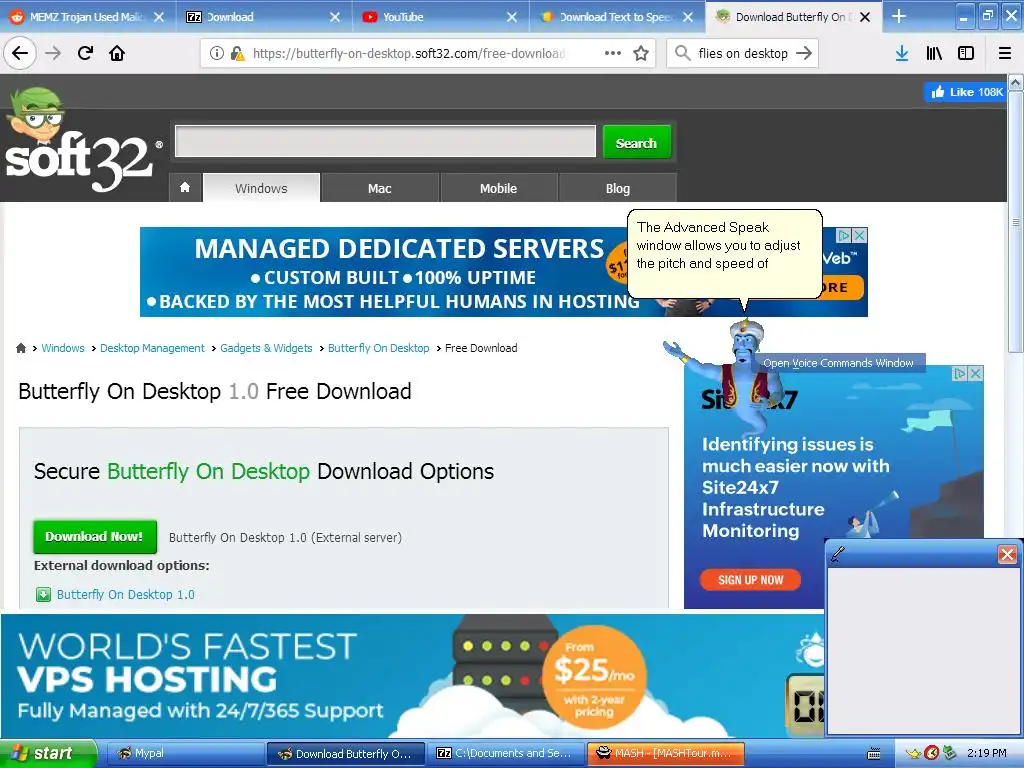This screenshot has height=768, width=1024.
Task: Click scrollbar up arrow
Action: (x=1016, y=83)
